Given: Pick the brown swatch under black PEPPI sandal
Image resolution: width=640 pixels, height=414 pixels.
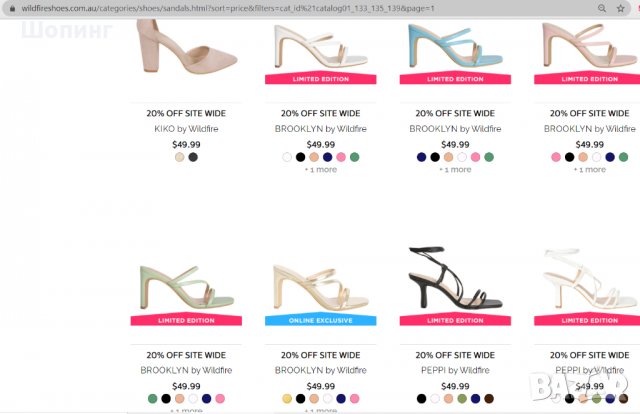Looking at the screenshot, I should tap(489, 398).
